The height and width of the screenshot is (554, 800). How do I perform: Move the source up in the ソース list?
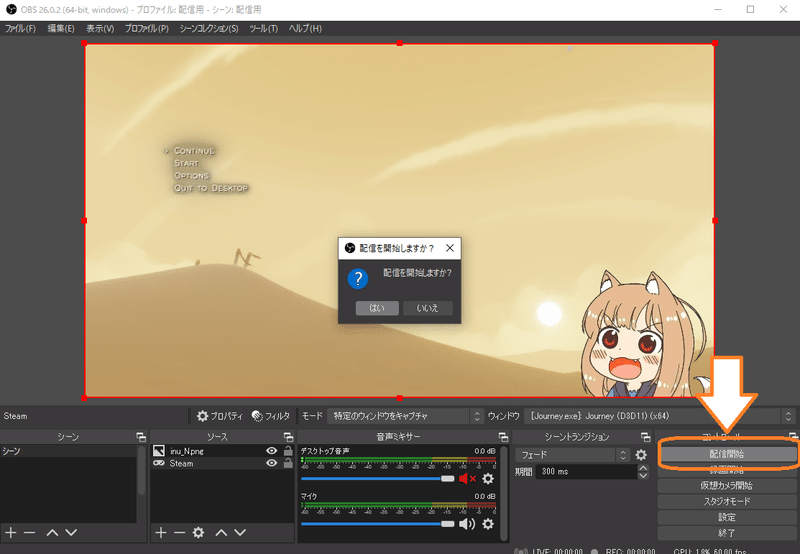click(x=221, y=533)
